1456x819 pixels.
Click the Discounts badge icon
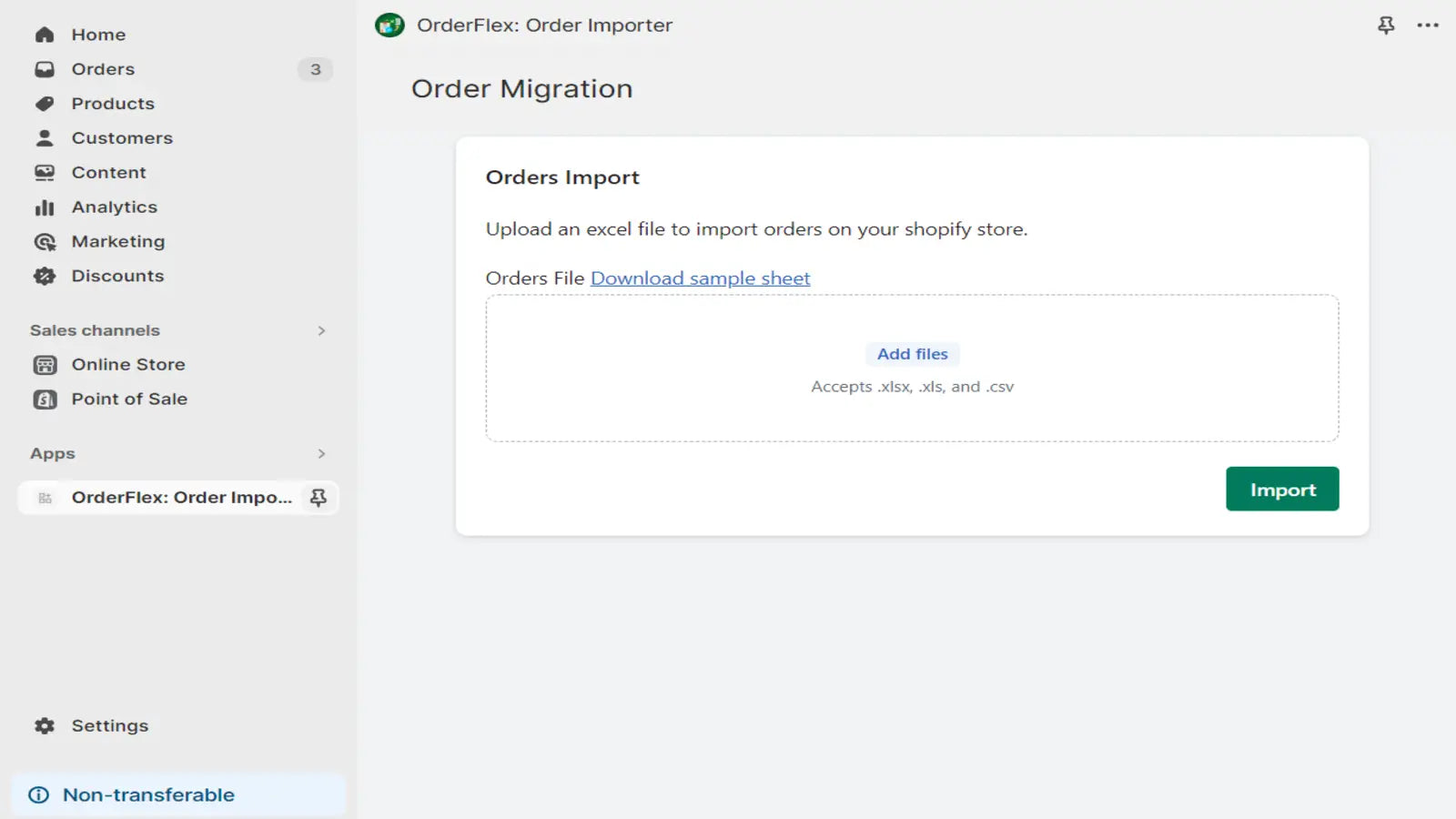pyautogui.click(x=45, y=277)
